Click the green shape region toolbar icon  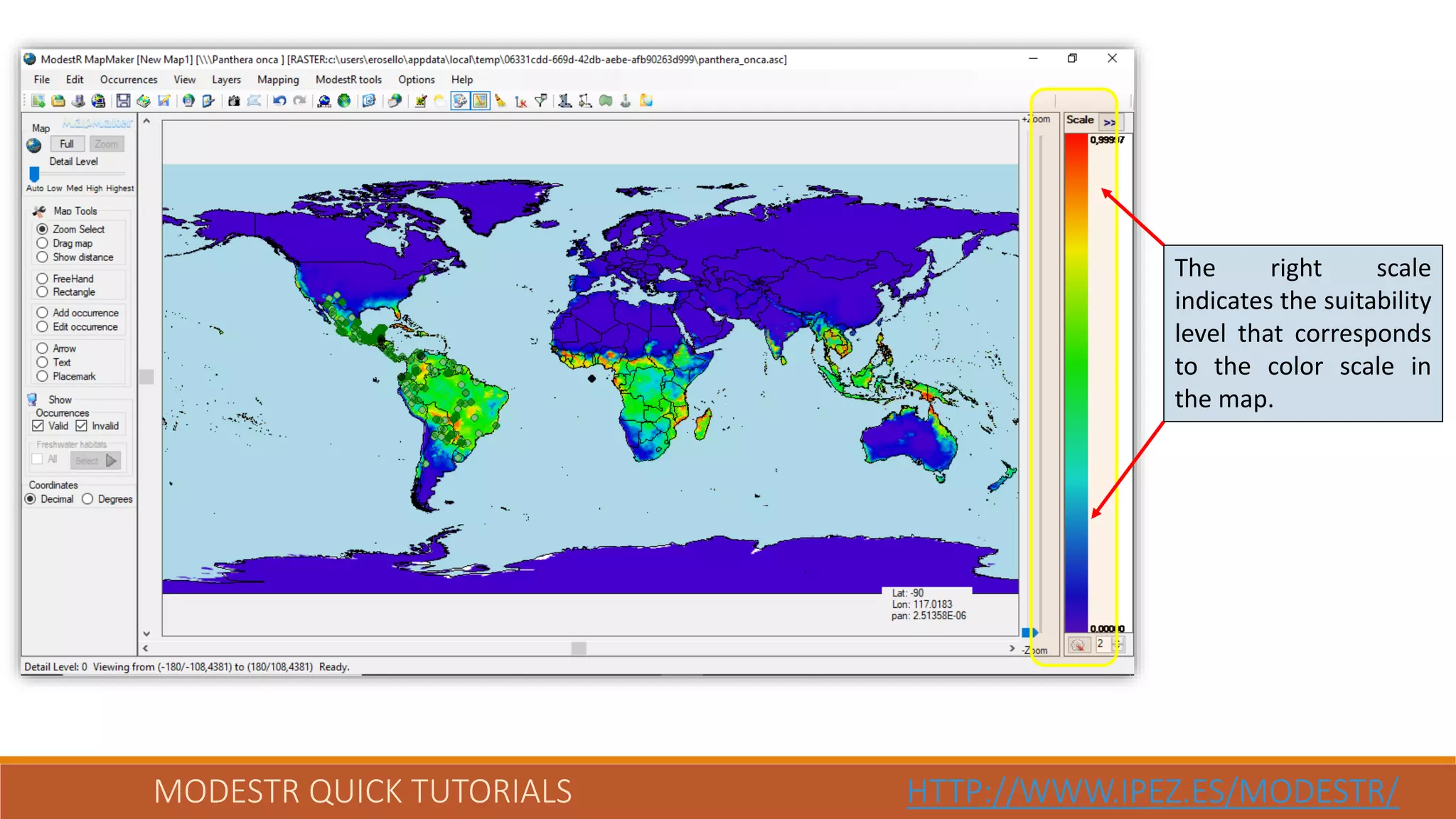(606, 101)
